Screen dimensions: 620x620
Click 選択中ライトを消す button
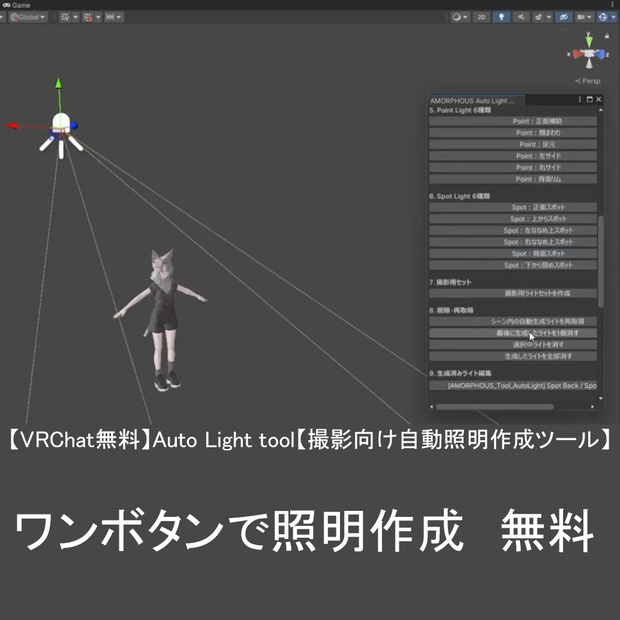click(513, 344)
